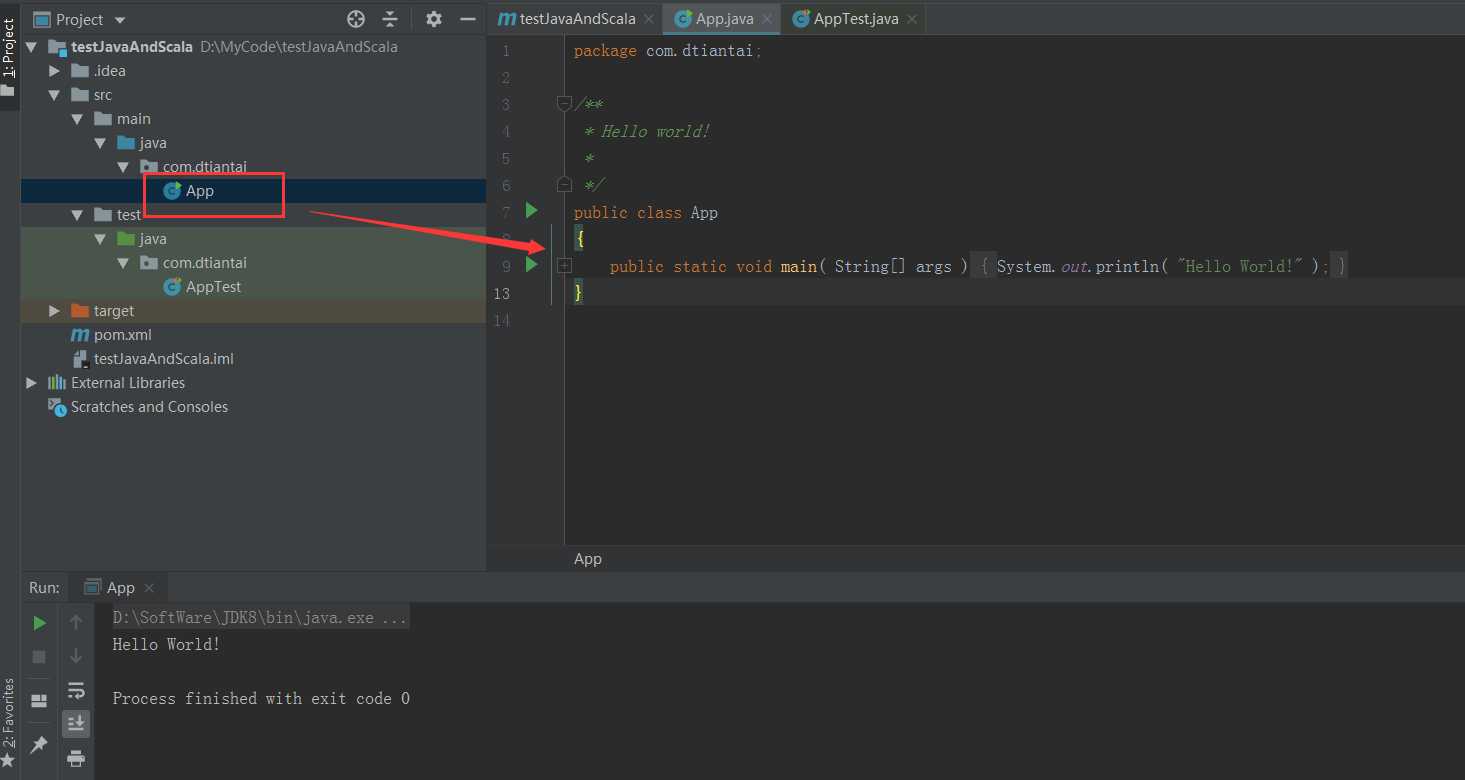1465x780 pixels.
Task: Toggle soft-wrap in the Run console
Action: pos(76,690)
